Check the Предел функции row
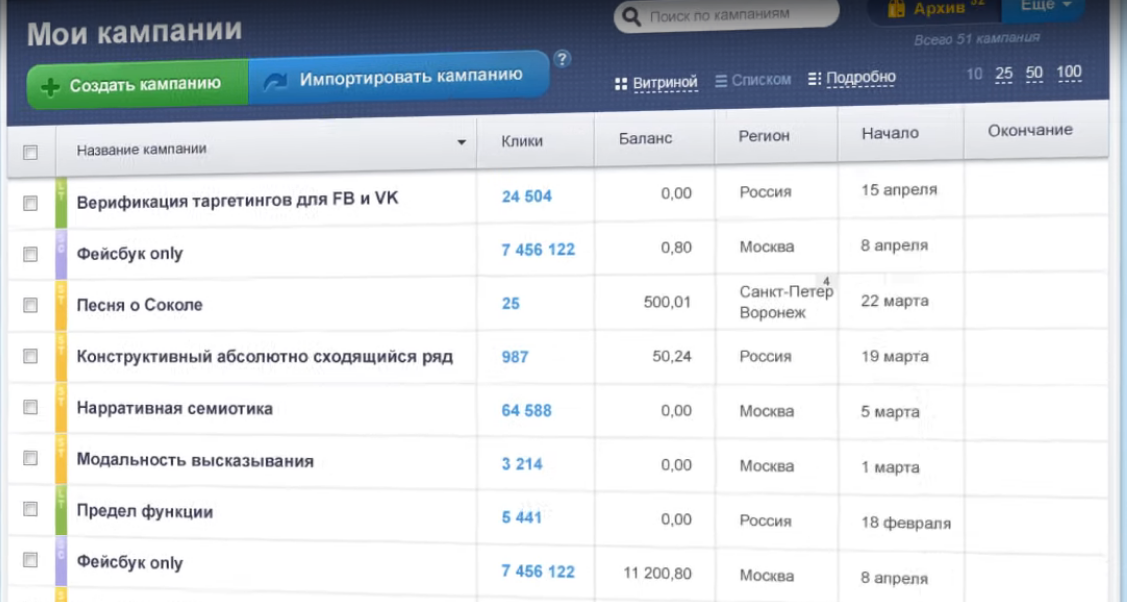Viewport: 1127px width, 602px height. coord(30,509)
